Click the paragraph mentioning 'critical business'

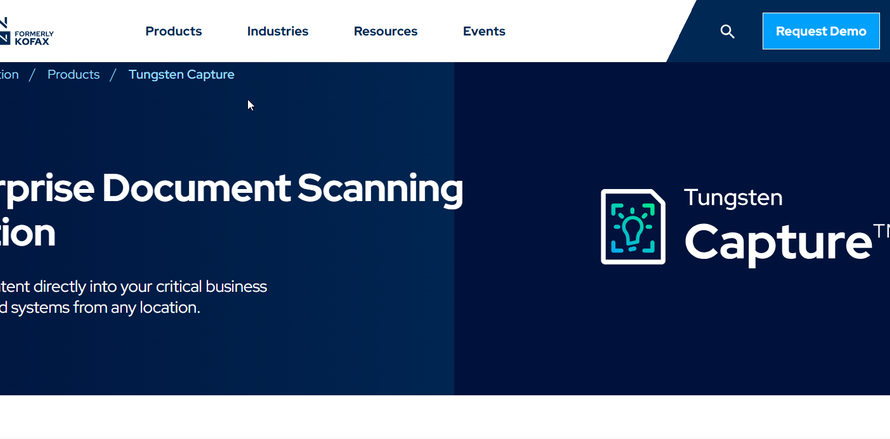pos(134,287)
